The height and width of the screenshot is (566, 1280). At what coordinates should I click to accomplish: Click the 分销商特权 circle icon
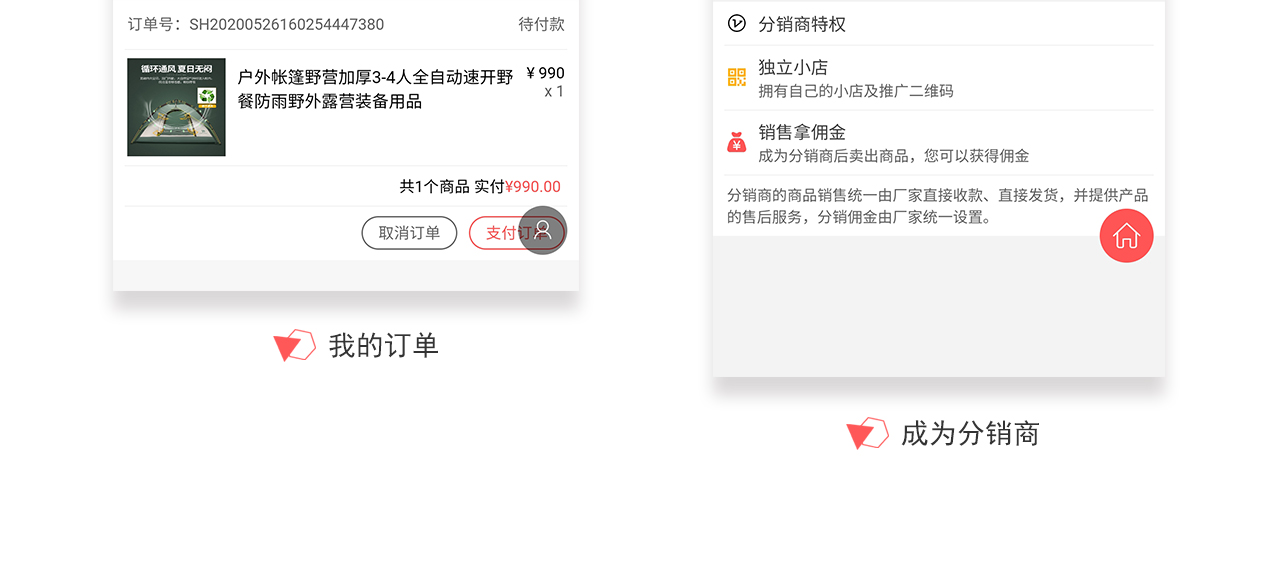tap(737, 23)
